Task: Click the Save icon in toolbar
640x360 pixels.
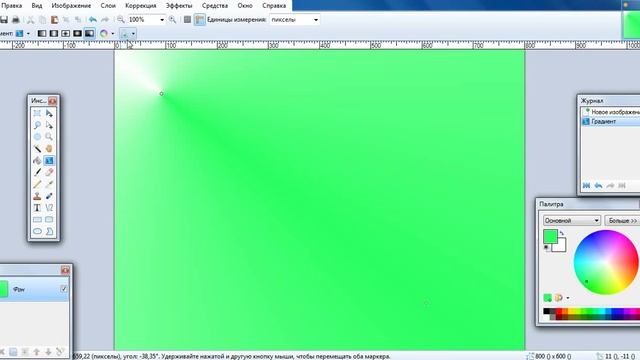Action: click(x=4, y=20)
